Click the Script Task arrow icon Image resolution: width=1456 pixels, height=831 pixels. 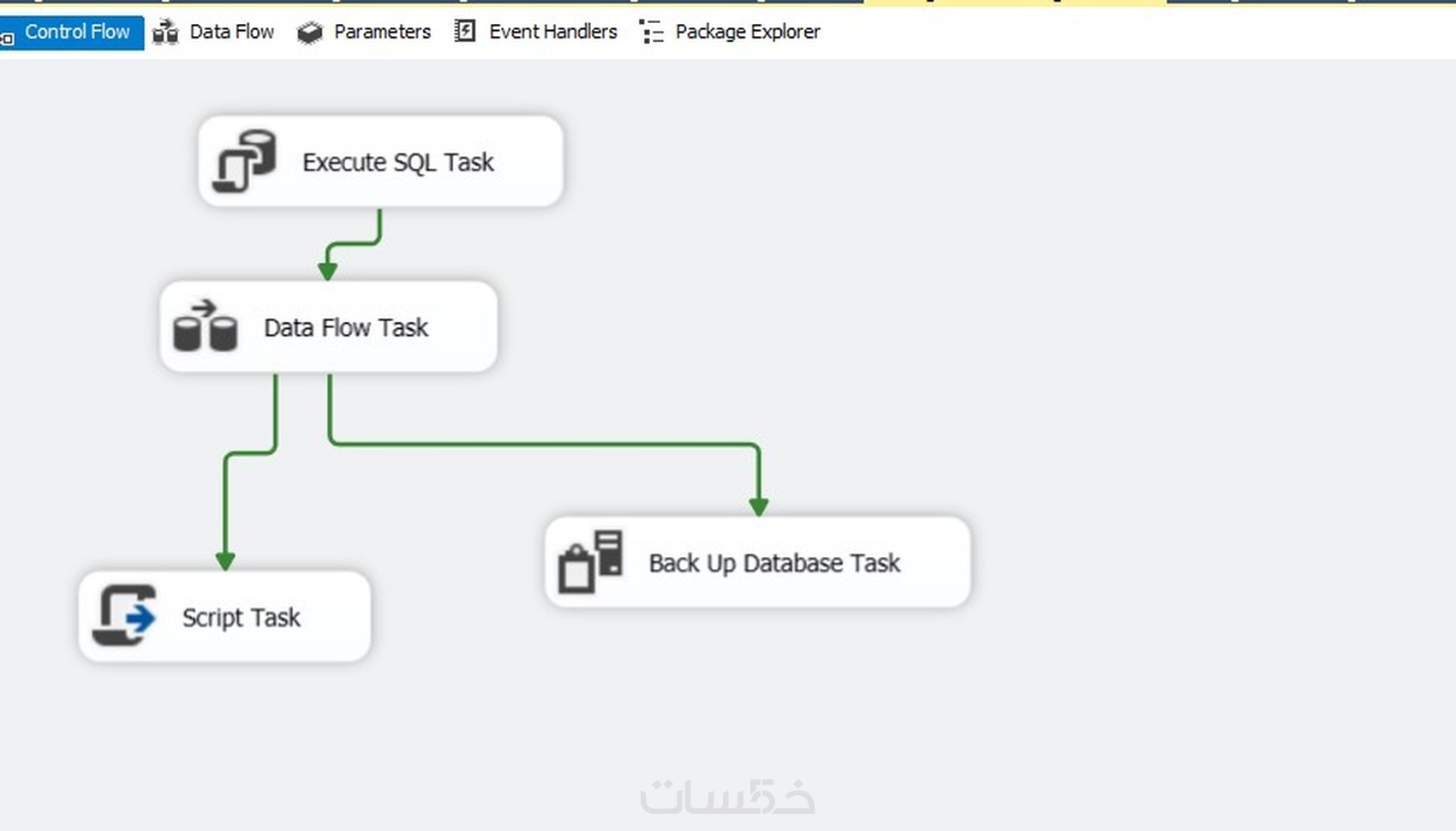tap(125, 615)
